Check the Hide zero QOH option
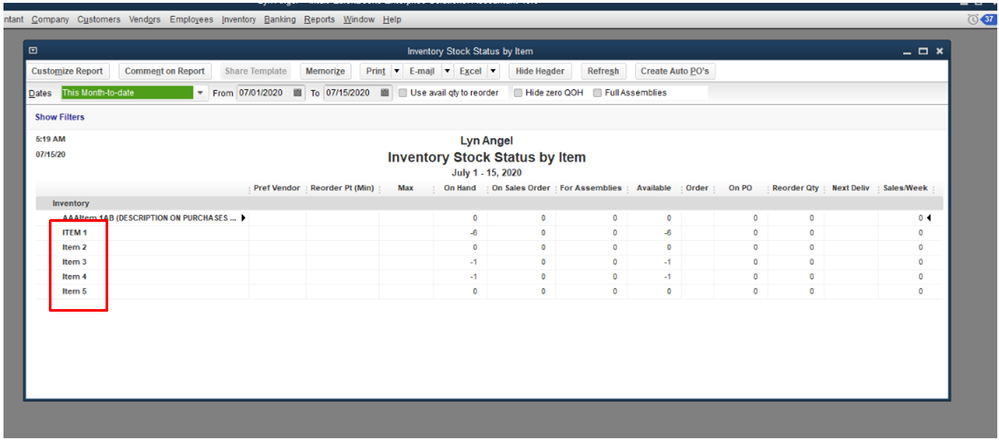The image size is (999, 441). click(x=518, y=93)
